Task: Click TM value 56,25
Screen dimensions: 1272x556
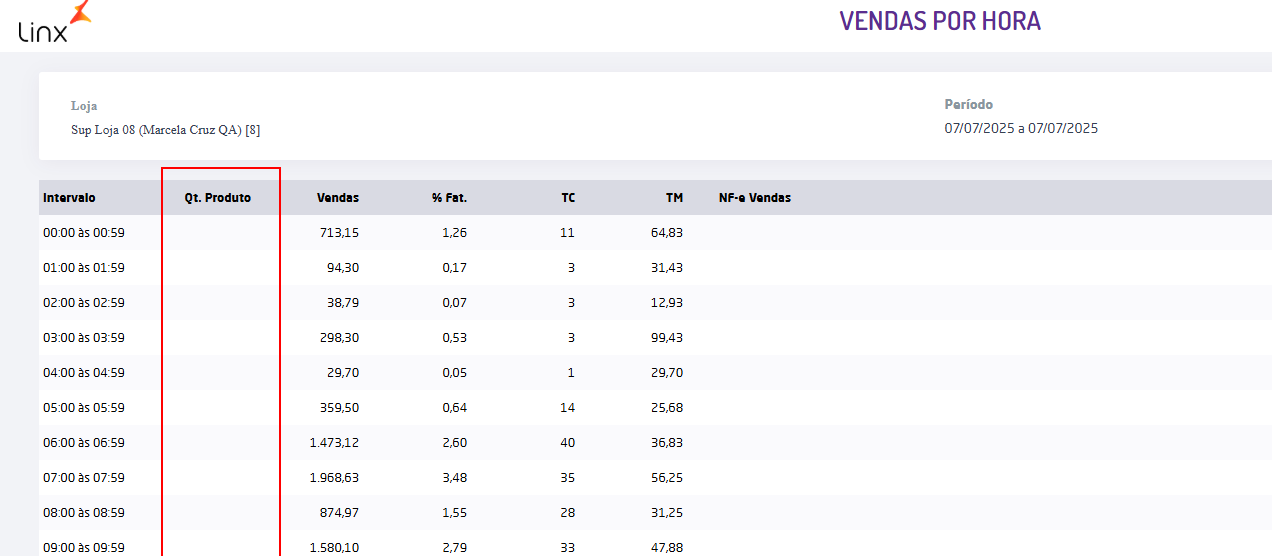Action: (x=667, y=478)
